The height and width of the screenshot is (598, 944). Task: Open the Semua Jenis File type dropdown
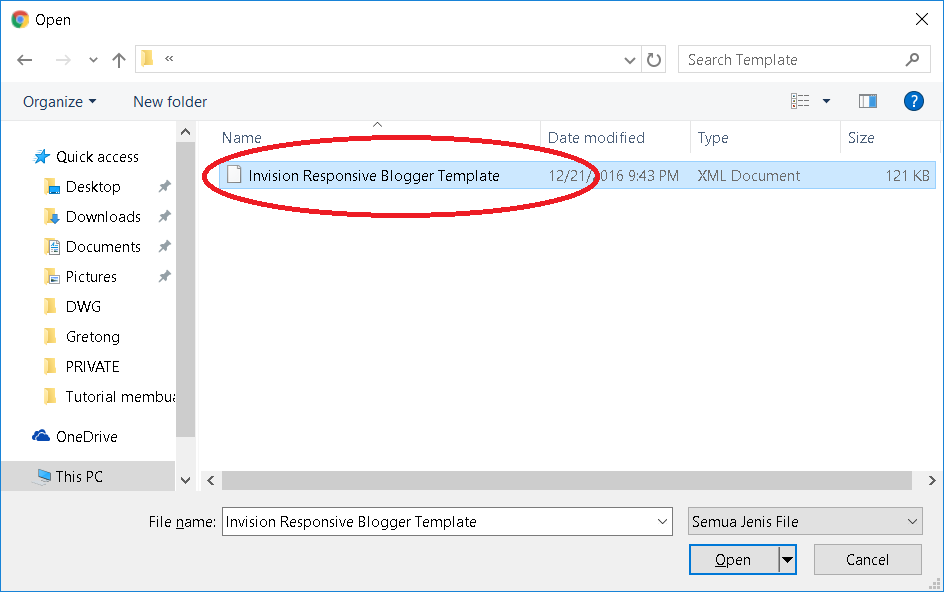[805, 522]
